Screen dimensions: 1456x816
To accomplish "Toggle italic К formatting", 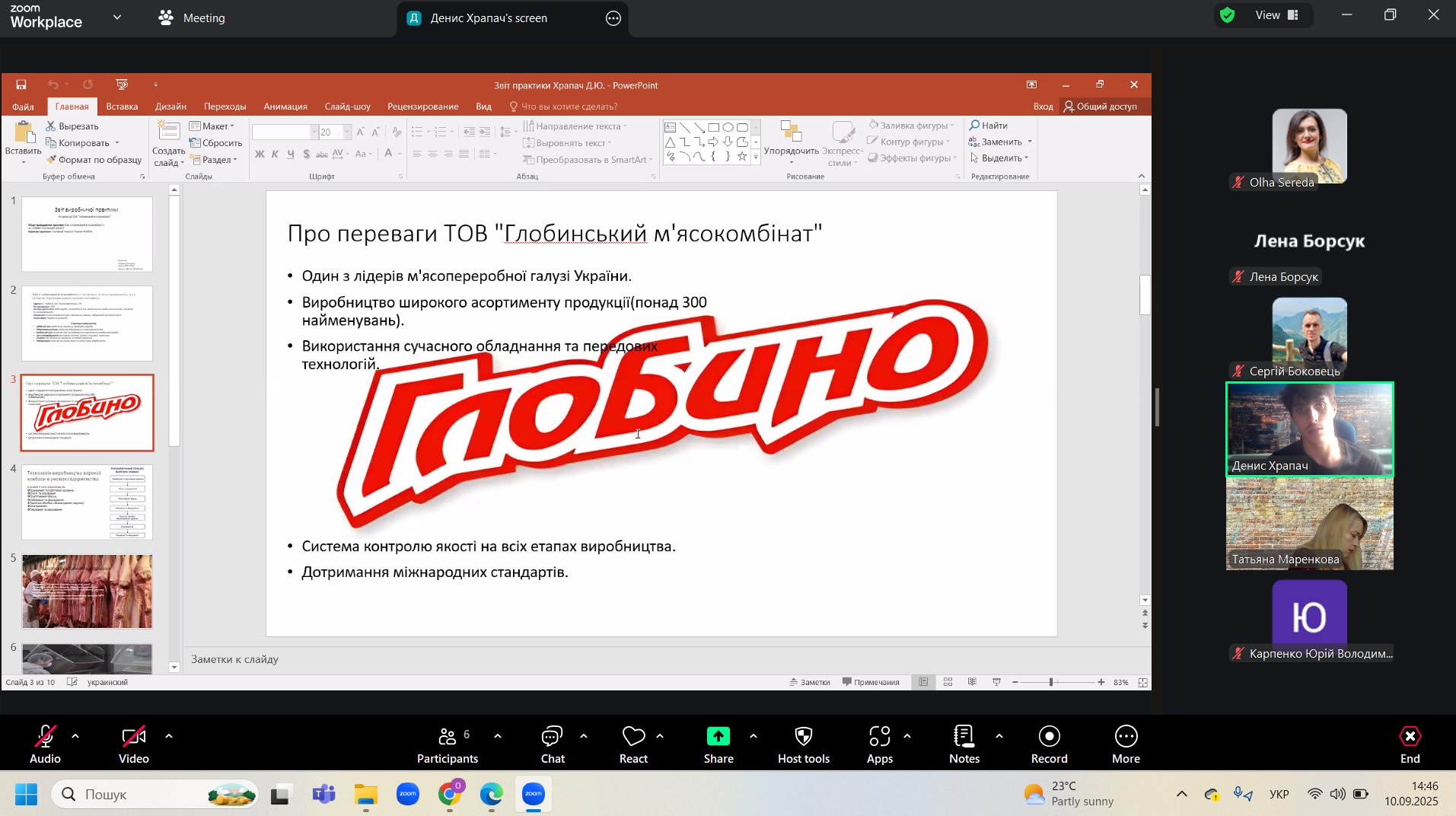I will pyautogui.click(x=275, y=154).
